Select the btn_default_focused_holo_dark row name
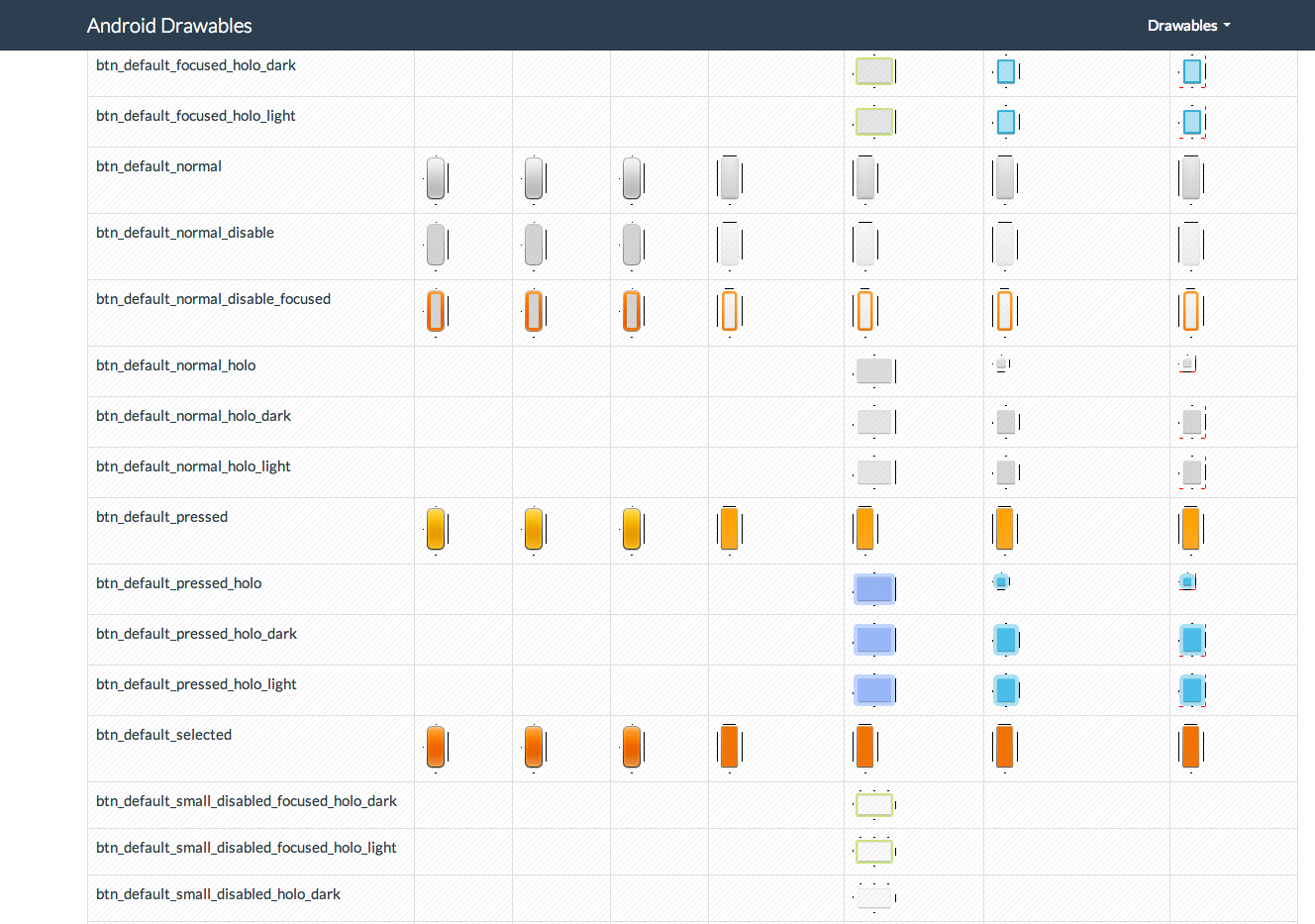 coord(195,64)
